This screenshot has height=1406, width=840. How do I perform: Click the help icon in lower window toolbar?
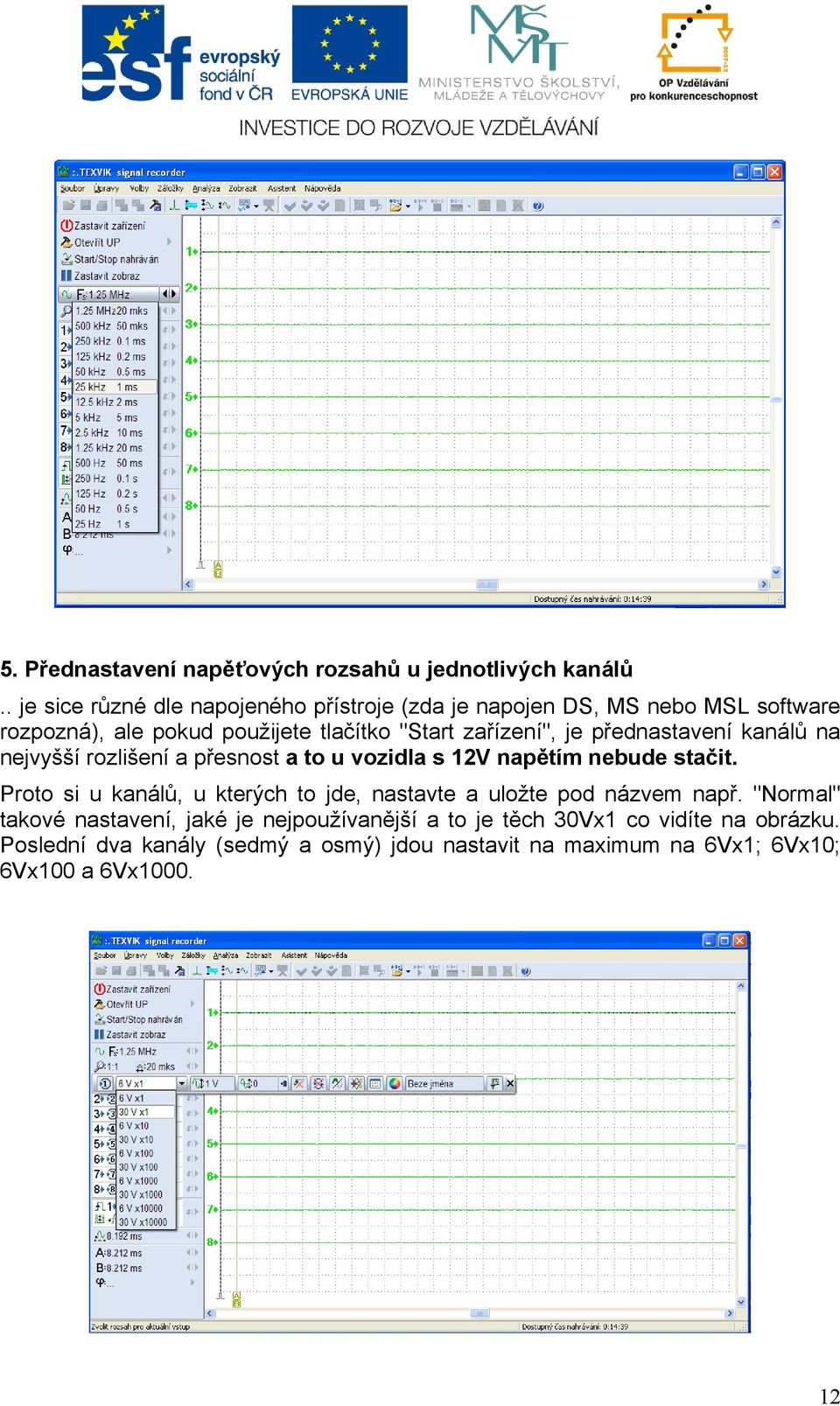[526, 970]
